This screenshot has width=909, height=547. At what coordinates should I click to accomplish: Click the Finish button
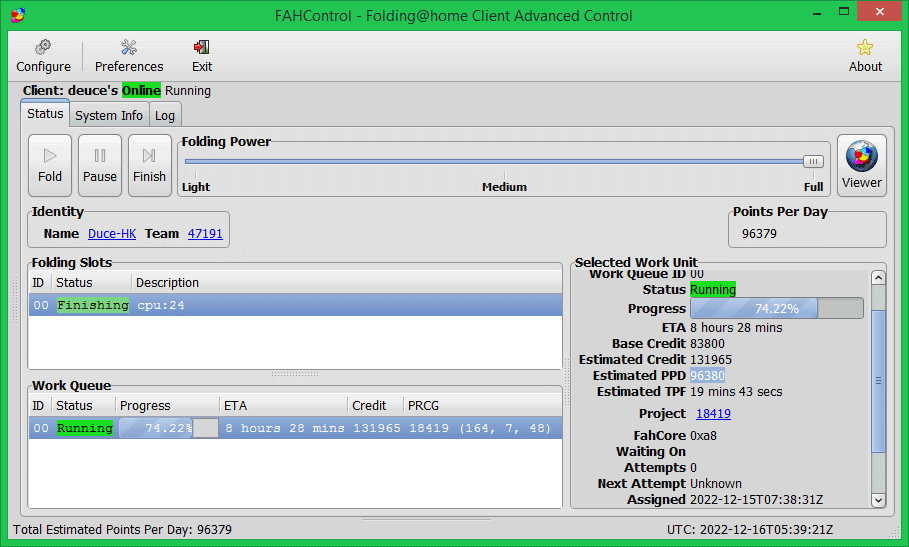[150, 166]
